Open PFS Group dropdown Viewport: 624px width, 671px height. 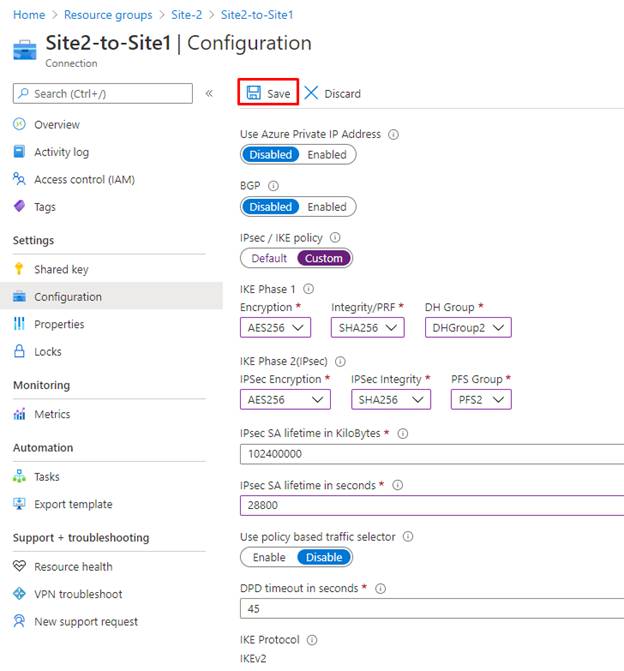coord(481,399)
